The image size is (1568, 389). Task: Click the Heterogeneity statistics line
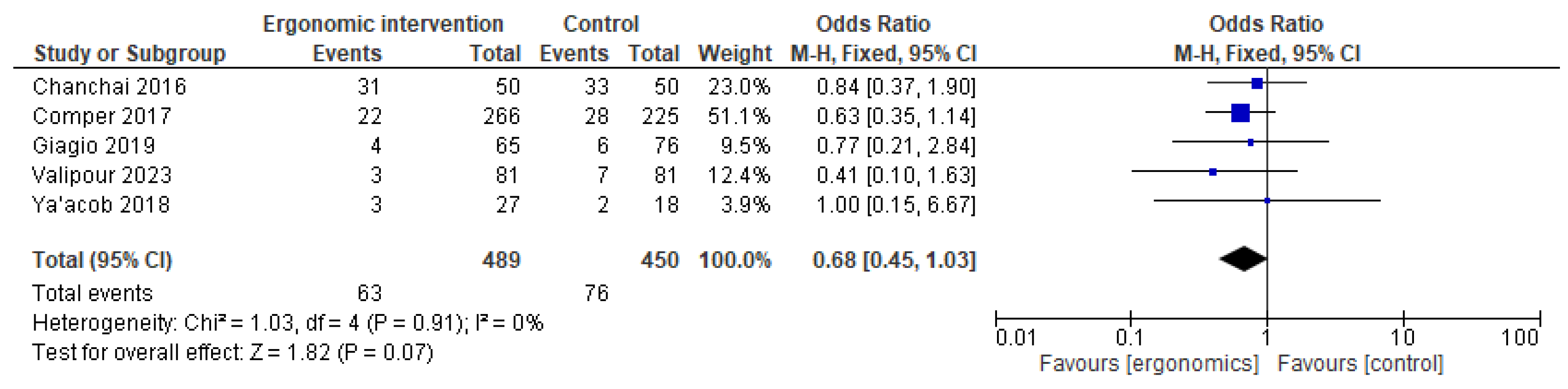click(287, 323)
